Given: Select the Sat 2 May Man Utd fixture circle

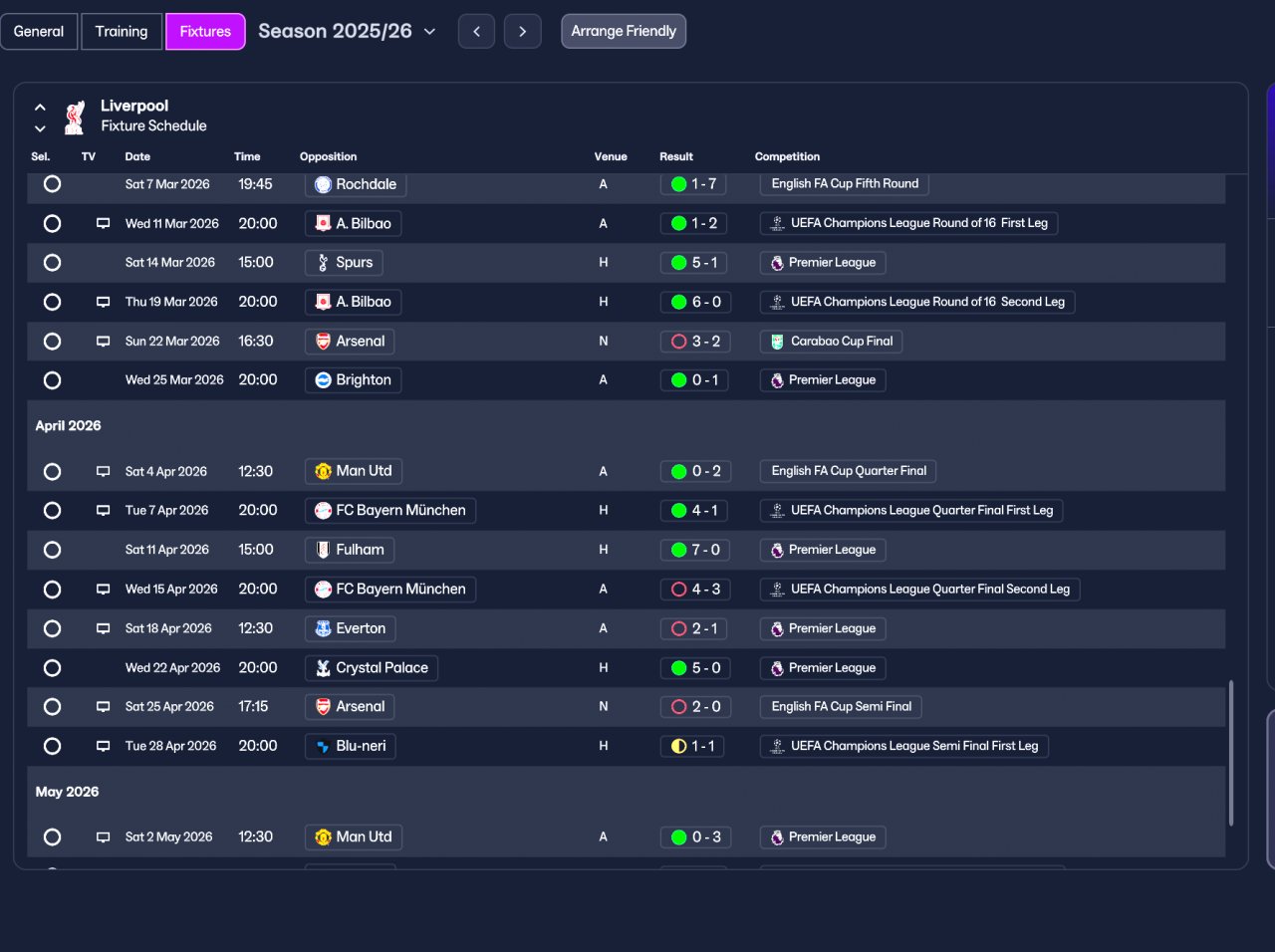Looking at the screenshot, I should coord(52,837).
